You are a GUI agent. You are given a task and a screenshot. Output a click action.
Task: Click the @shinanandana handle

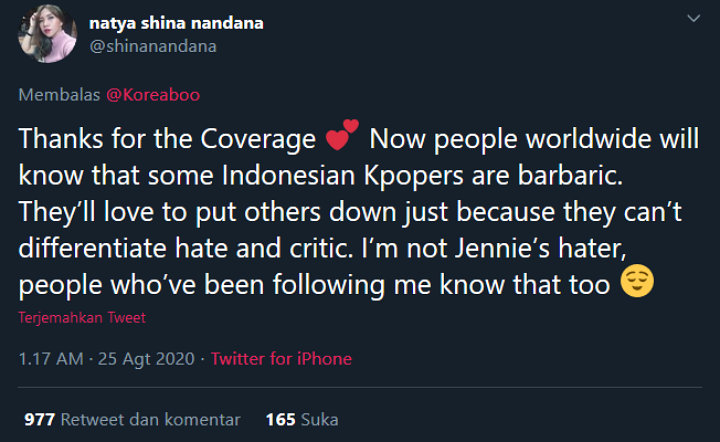click(x=153, y=46)
